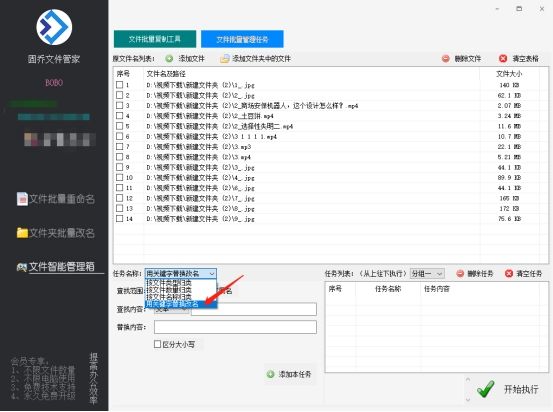Viewport: 553px width, 412px height.
Task: Click the 开始执行 button label
Action: click(x=521, y=389)
